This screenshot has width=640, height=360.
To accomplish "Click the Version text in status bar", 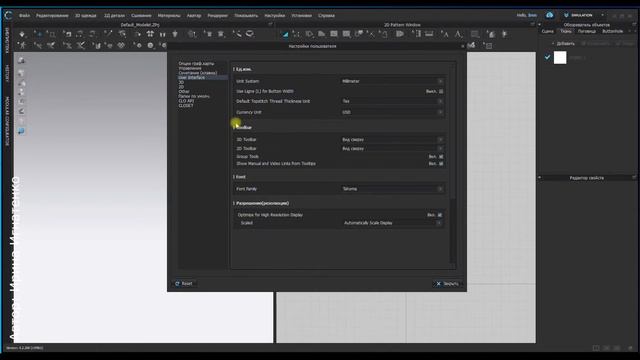I will pyautogui.click(x=24, y=348).
